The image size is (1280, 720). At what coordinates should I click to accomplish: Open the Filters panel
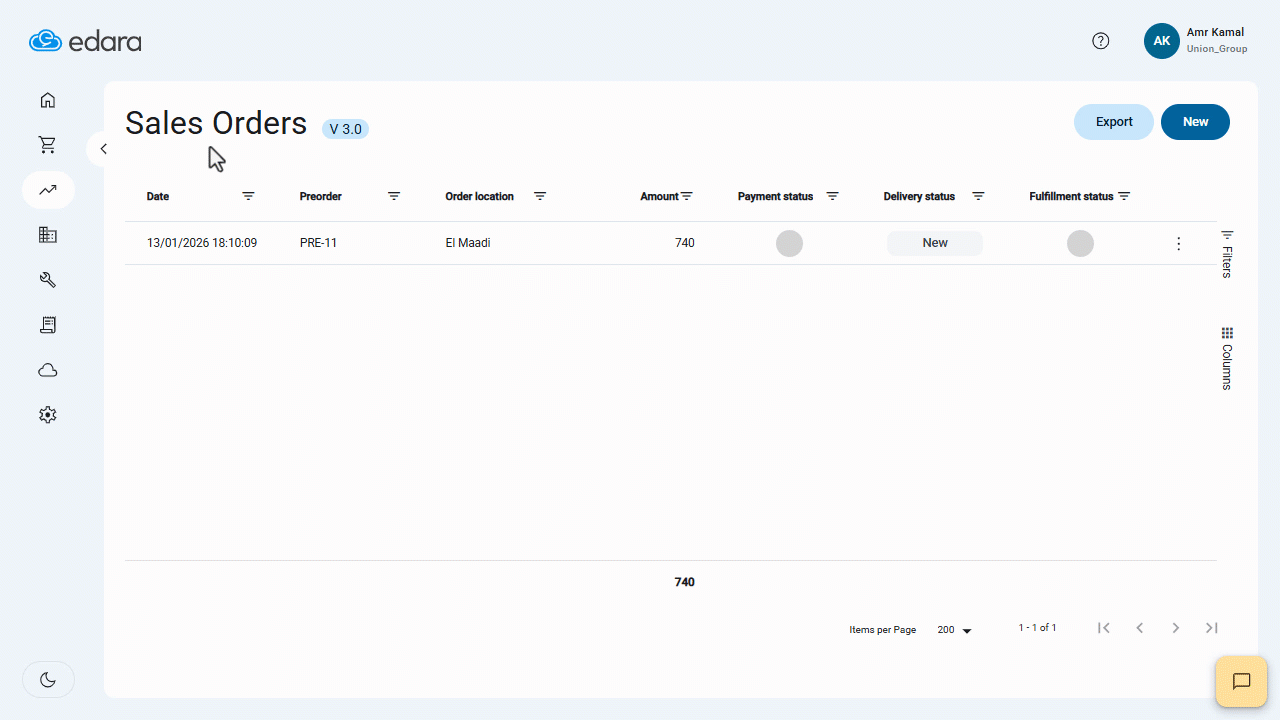click(x=1226, y=250)
